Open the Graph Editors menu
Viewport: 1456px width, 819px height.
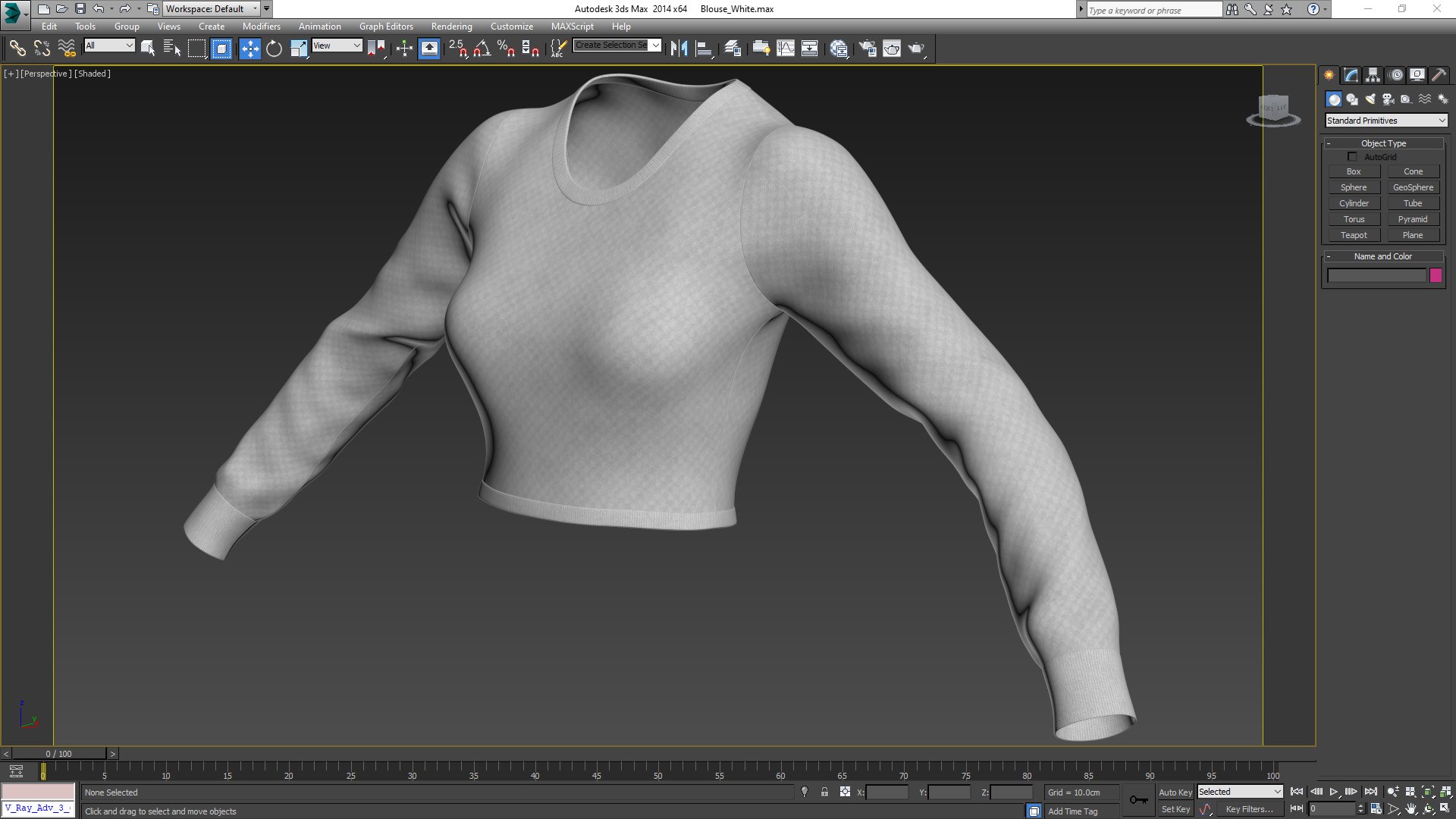pos(386,27)
